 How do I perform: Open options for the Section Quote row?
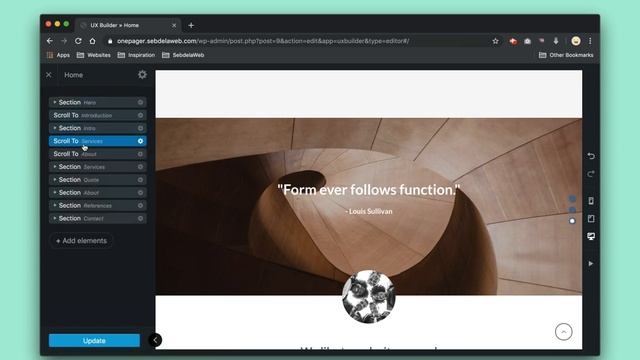140,180
